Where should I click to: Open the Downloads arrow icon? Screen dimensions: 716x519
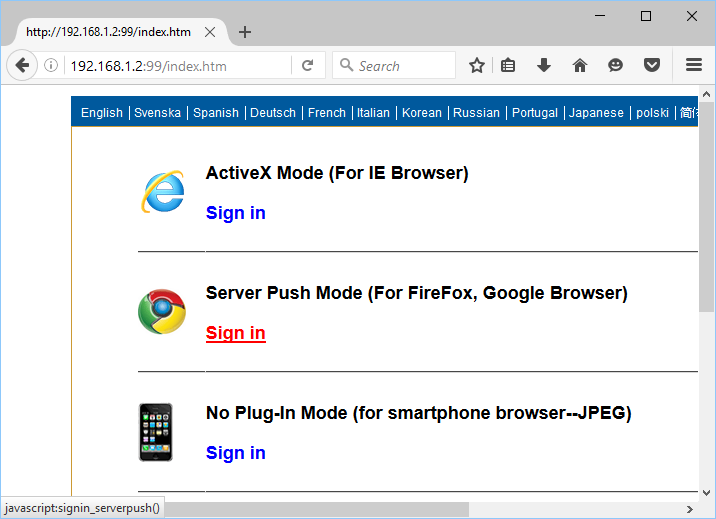point(544,66)
